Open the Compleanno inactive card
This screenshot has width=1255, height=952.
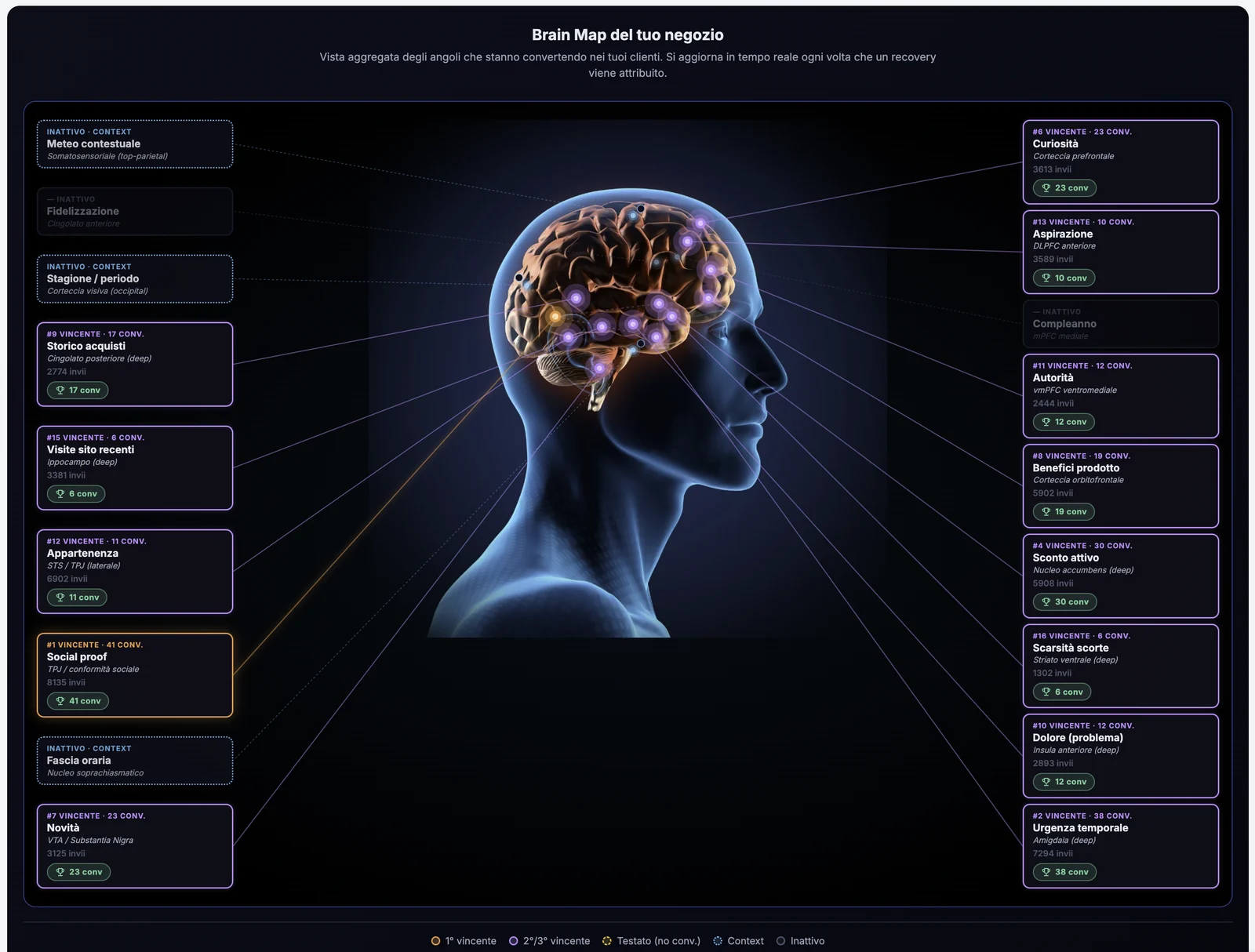pos(1121,324)
